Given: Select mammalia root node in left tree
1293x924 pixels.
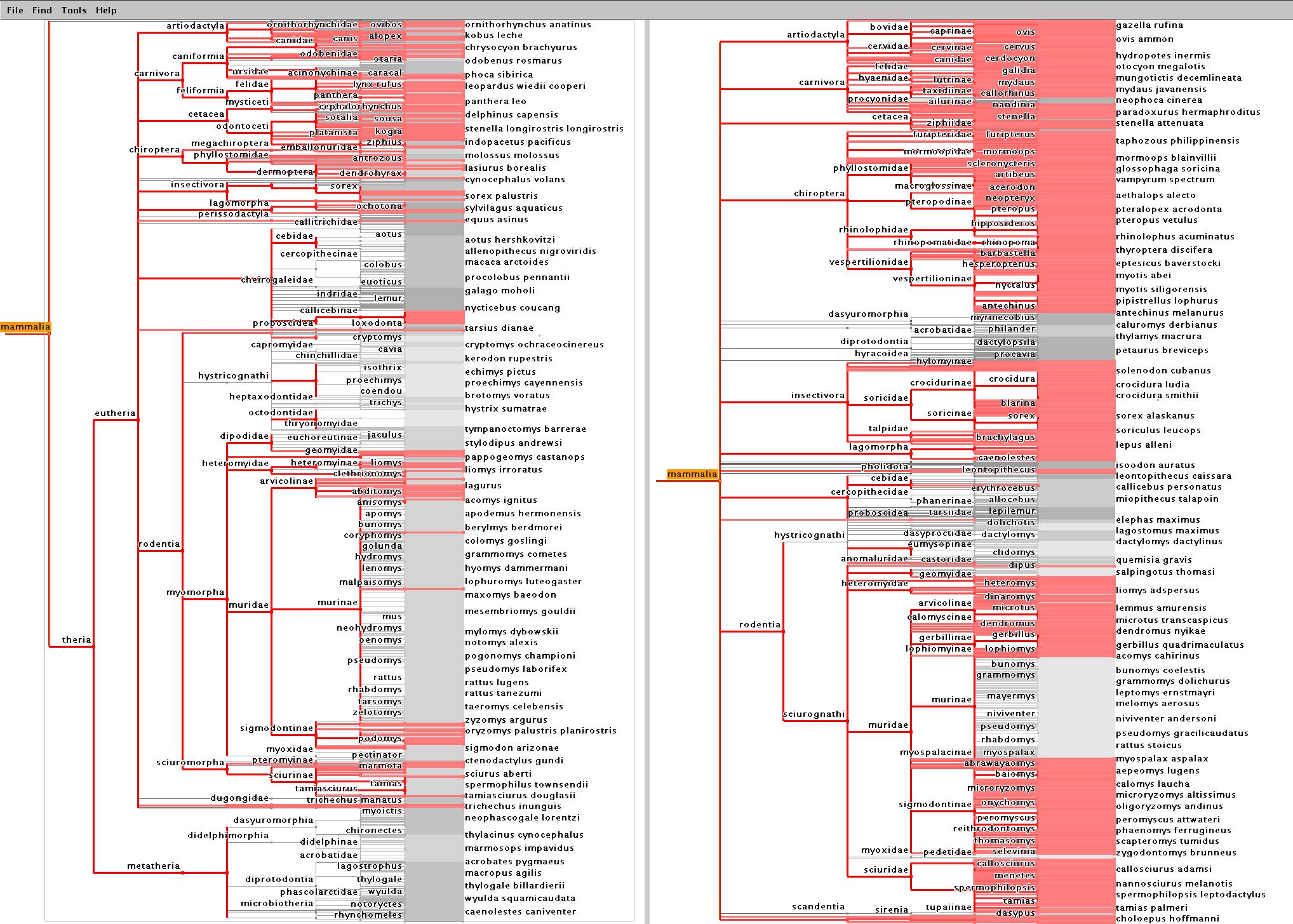Looking at the screenshot, I should tap(25, 327).
